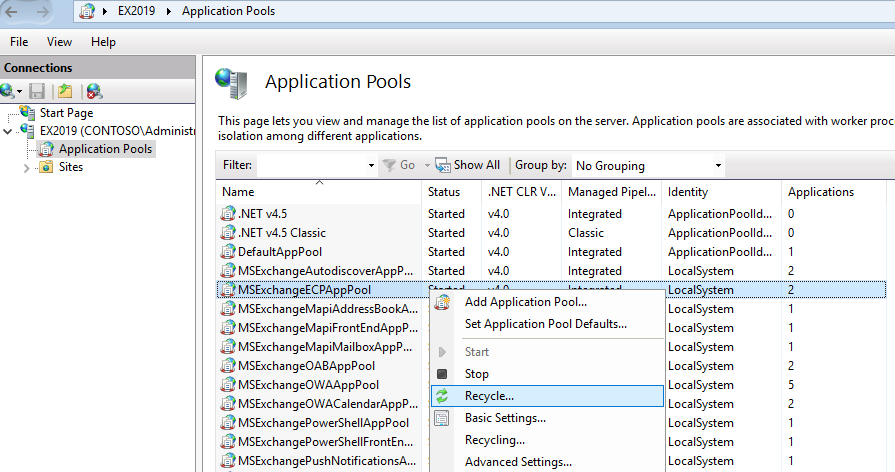Click the icon of the MSExchangeOABAppPool row
The height and width of the screenshot is (472, 895).
click(x=228, y=366)
